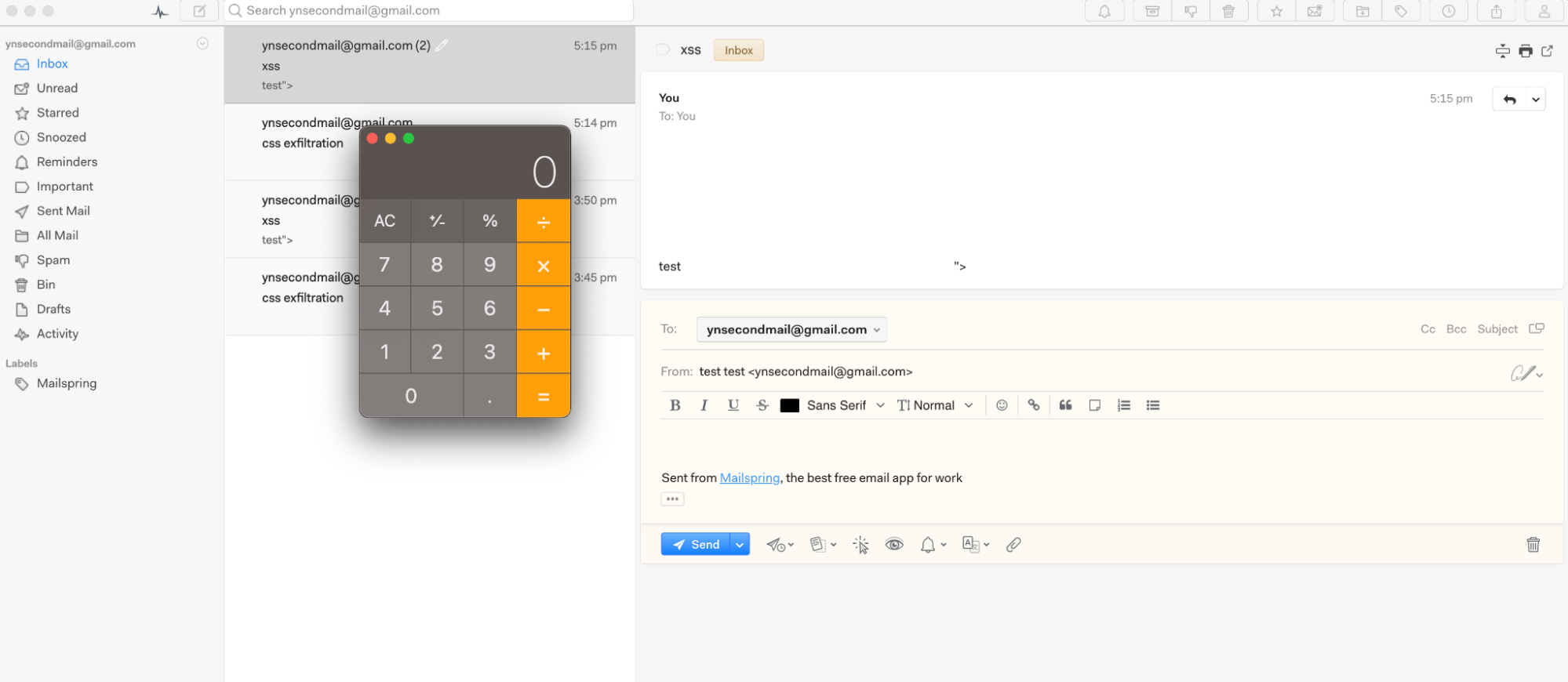Click the tag icon to apply labels
The width and height of the screenshot is (1568, 682).
click(1401, 11)
